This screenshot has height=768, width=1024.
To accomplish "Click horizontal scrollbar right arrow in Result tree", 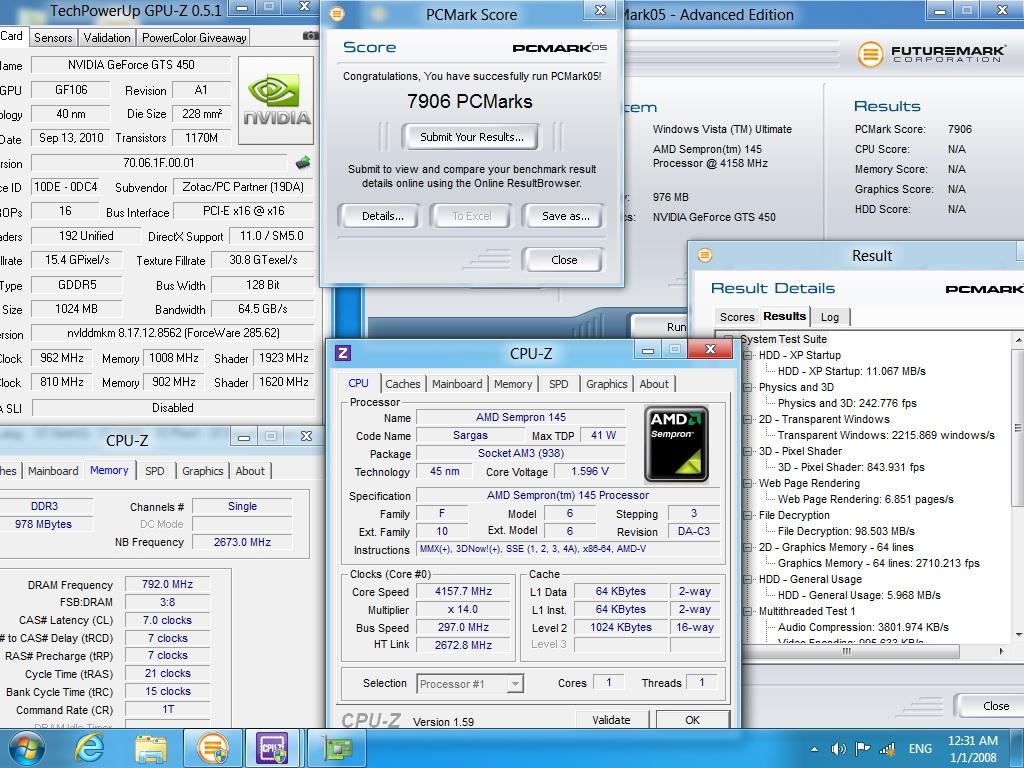I will click(1002, 651).
